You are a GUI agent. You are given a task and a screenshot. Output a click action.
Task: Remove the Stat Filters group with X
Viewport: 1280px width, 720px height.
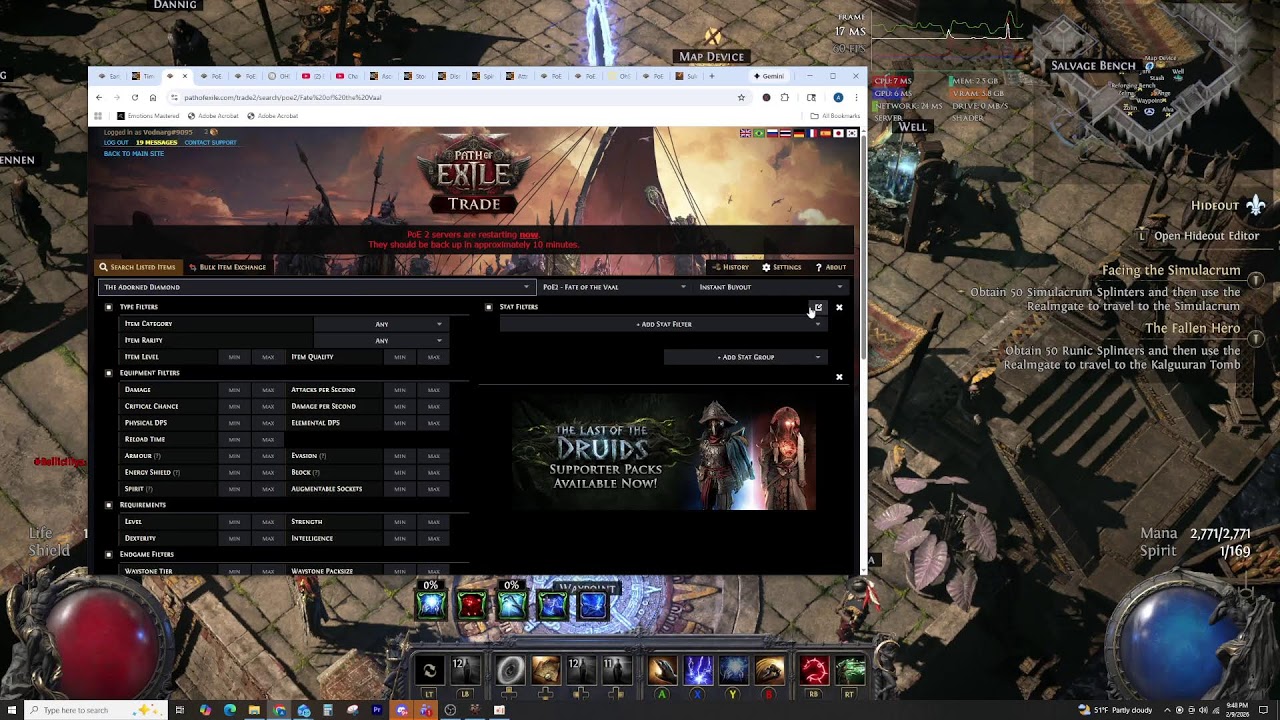pos(839,307)
